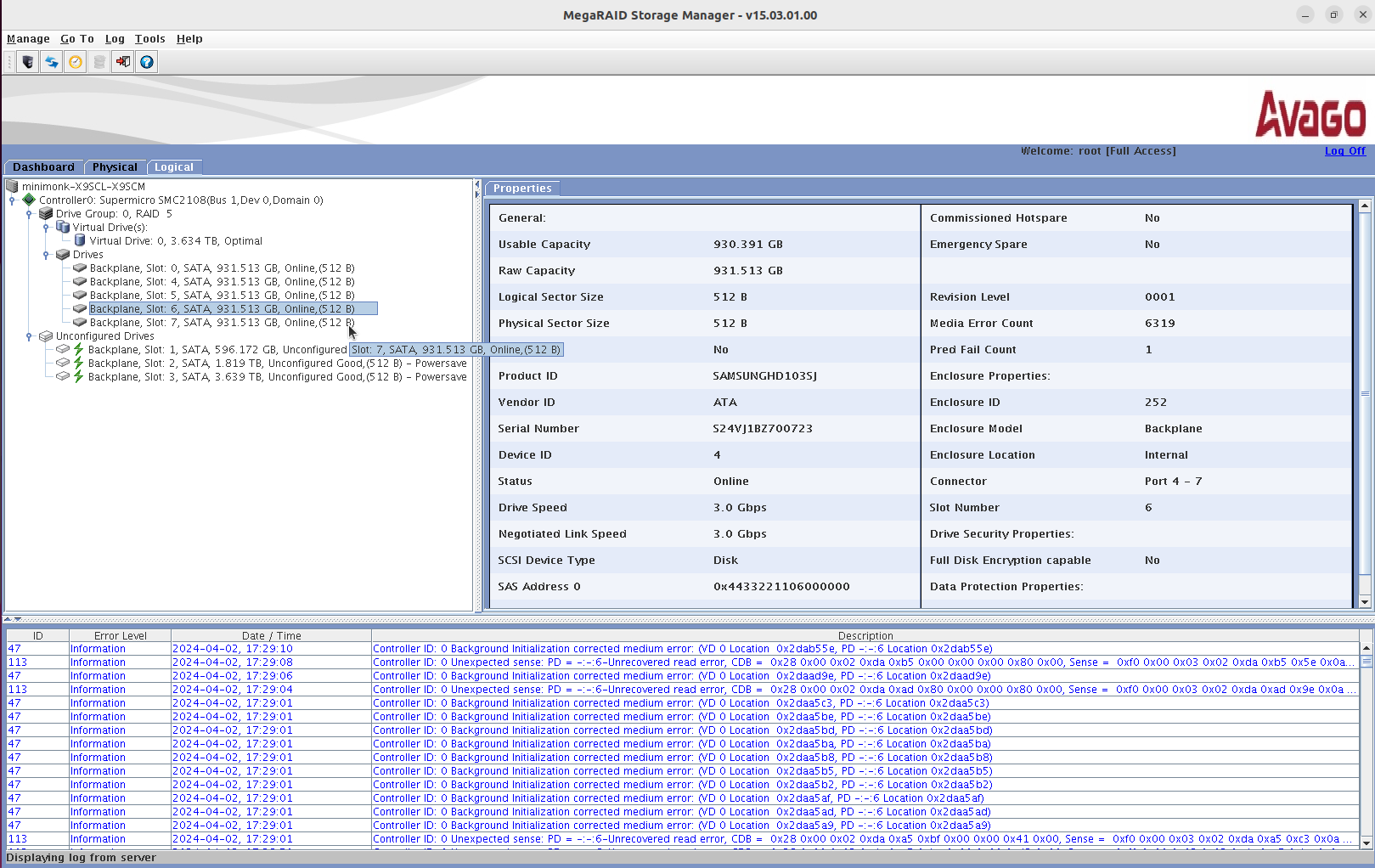The image size is (1375, 868).
Task: Click the green Controller0 chip icon
Action: click(29, 200)
